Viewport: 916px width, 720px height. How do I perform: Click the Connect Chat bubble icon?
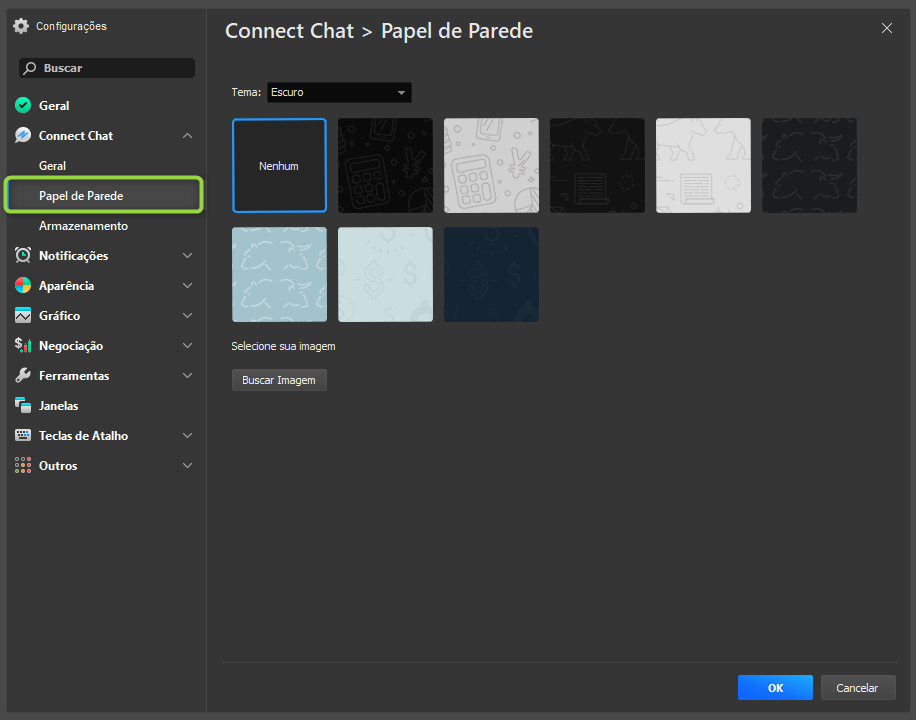point(23,136)
